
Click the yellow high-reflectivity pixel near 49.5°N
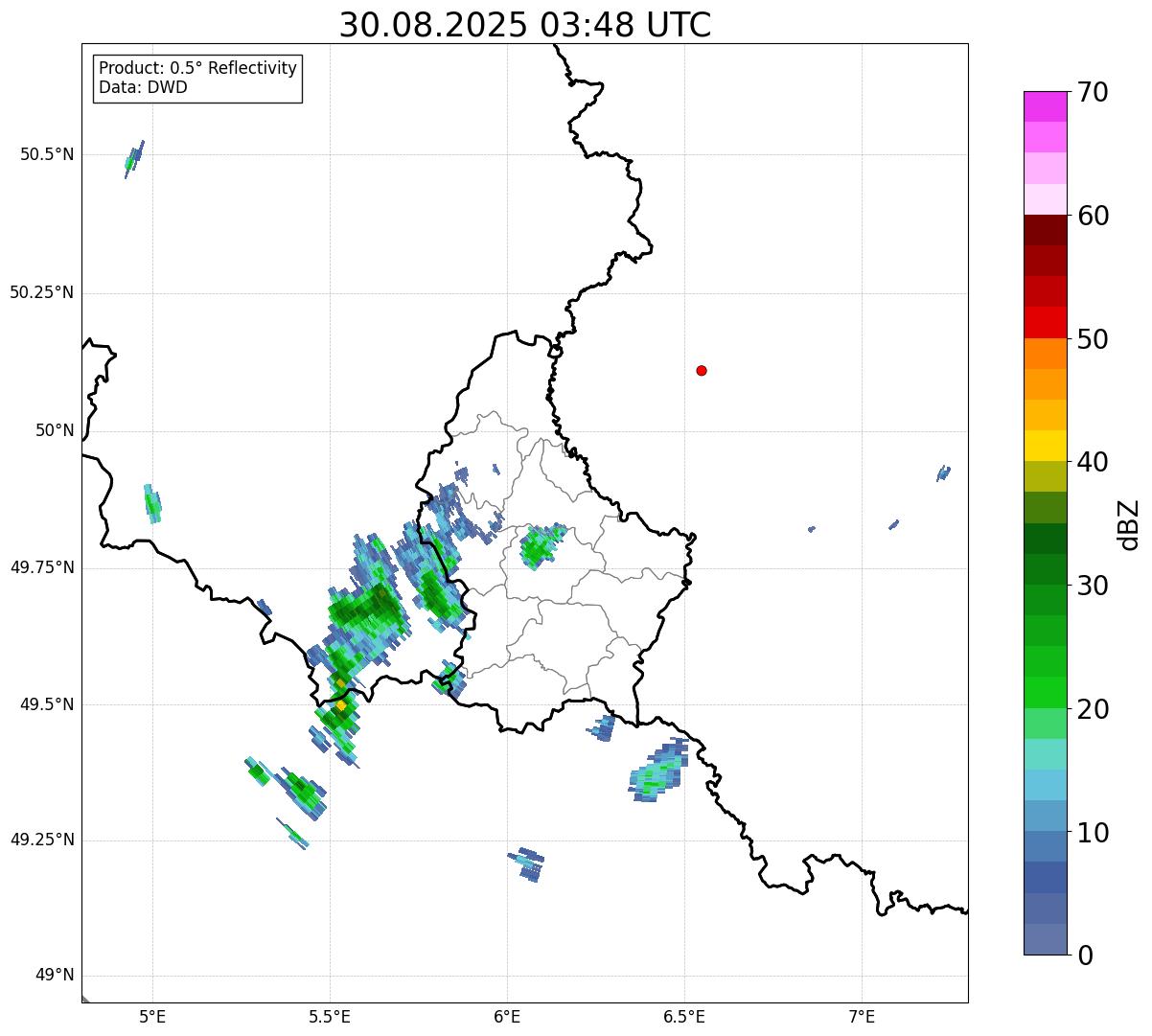[341, 705]
